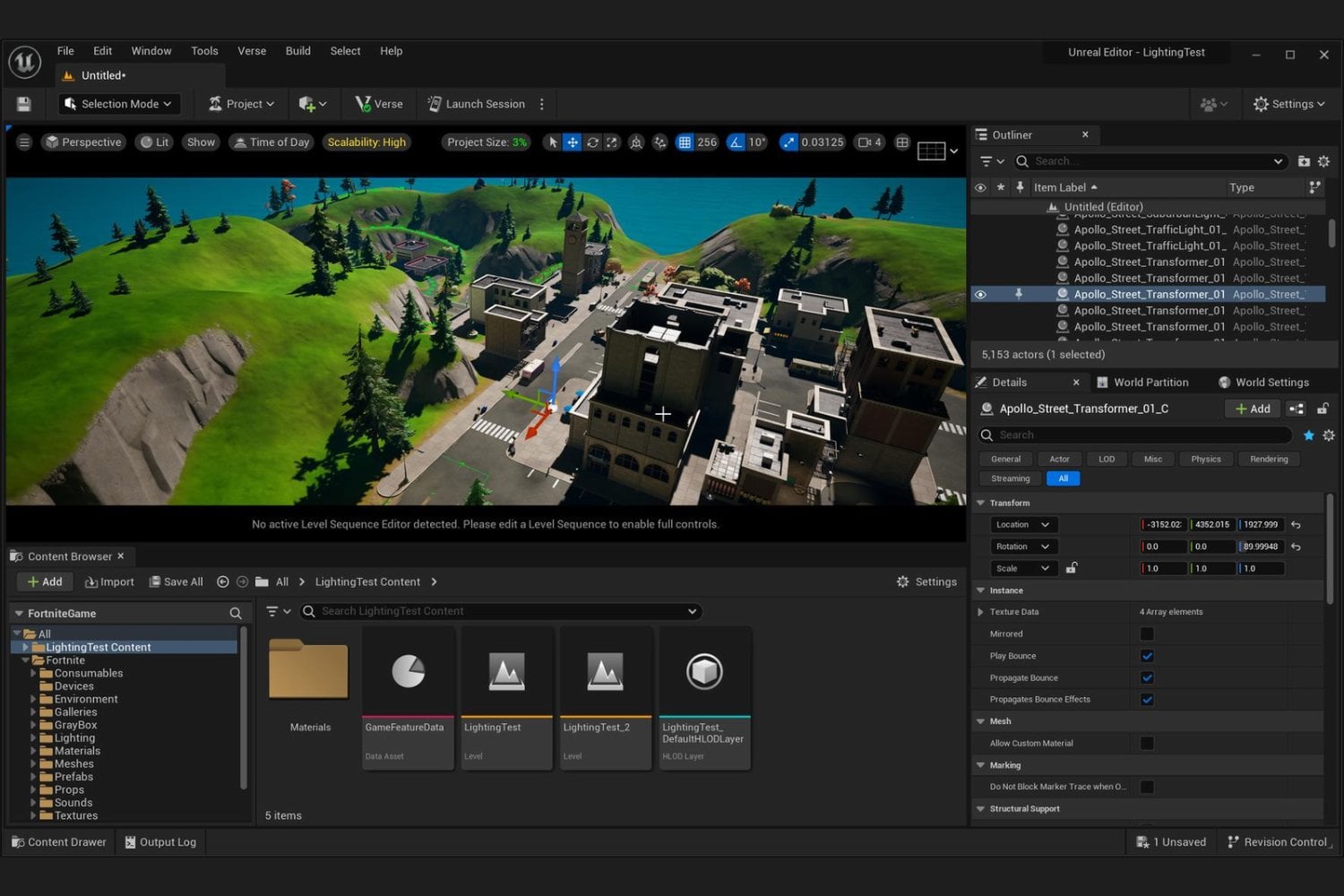Open the Outliner settings gear
Viewport: 1344px width, 896px height.
1323,161
